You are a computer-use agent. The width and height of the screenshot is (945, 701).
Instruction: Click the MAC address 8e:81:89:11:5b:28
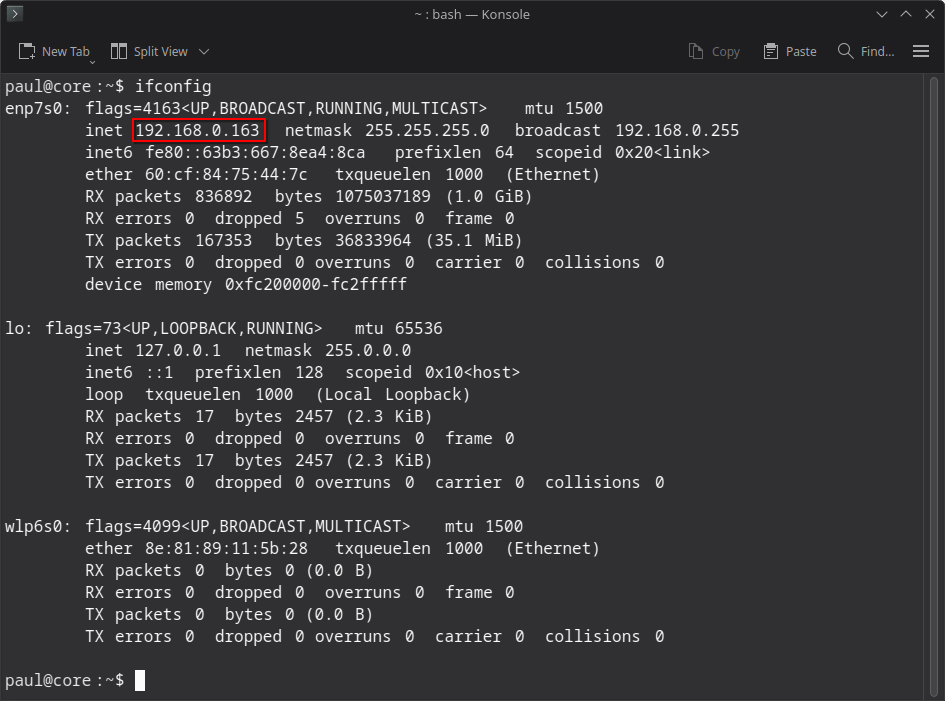tap(226, 549)
